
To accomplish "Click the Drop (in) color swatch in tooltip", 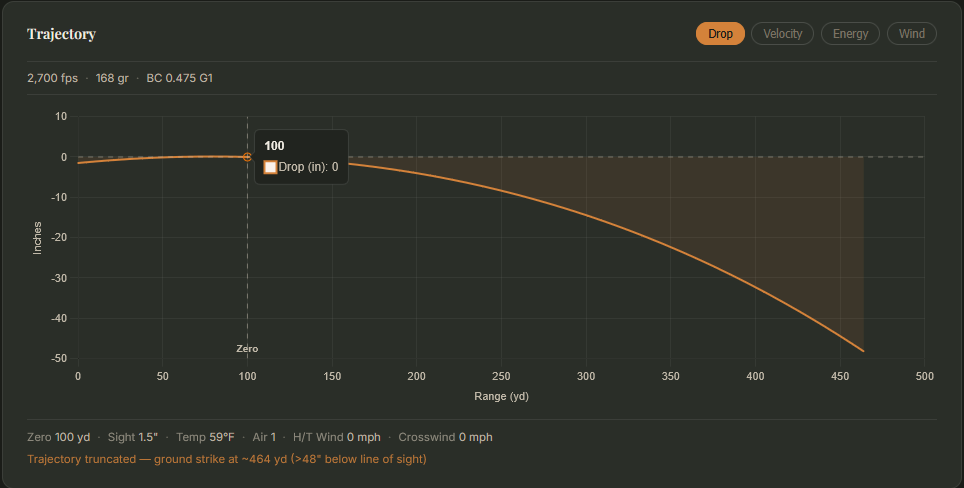I will point(271,167).
